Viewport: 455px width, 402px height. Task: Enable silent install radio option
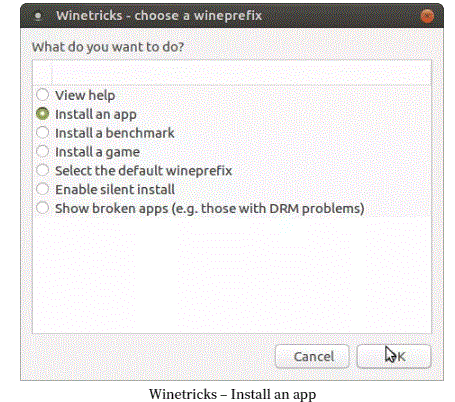point(42,189)
